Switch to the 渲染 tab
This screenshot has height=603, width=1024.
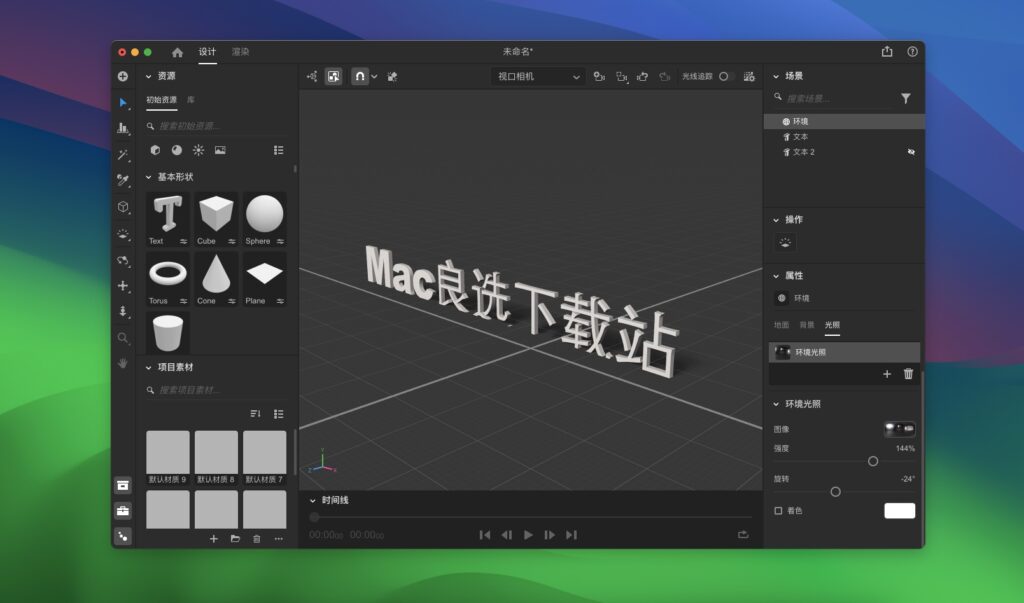click(x=239, y=51)
